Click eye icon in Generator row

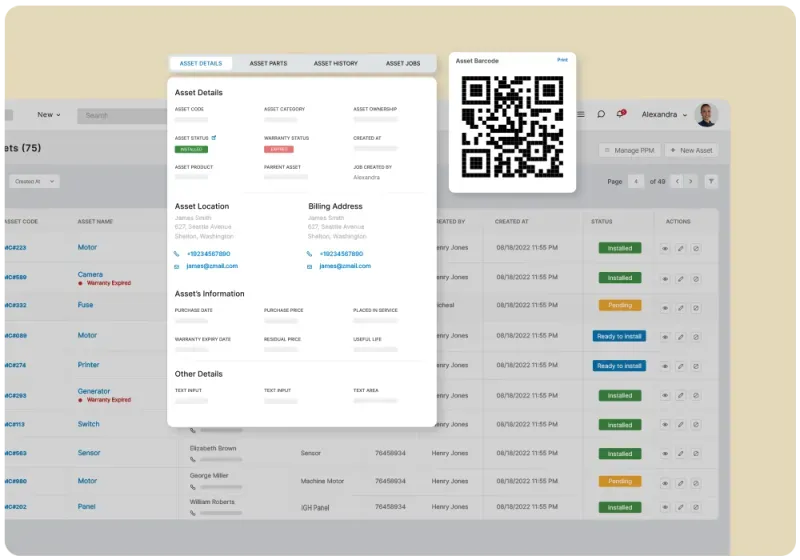point(665,395)
